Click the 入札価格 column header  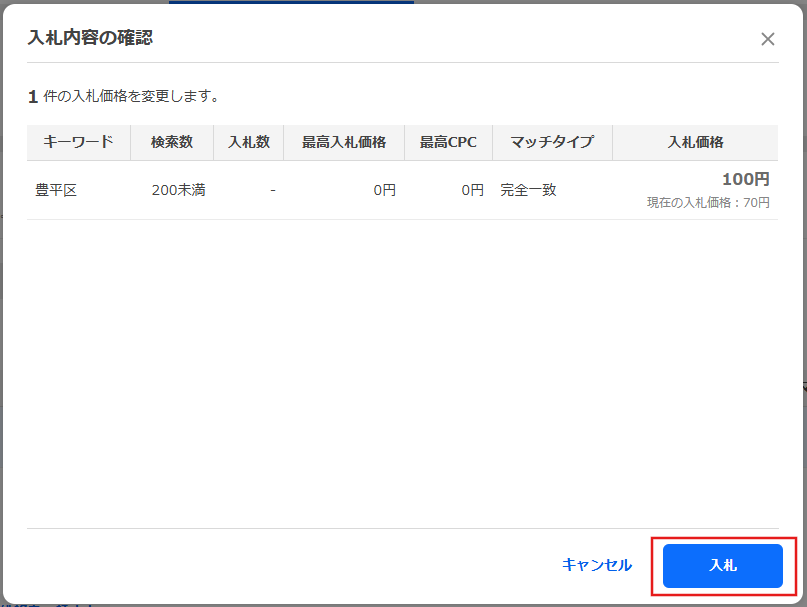coord(695,142)
